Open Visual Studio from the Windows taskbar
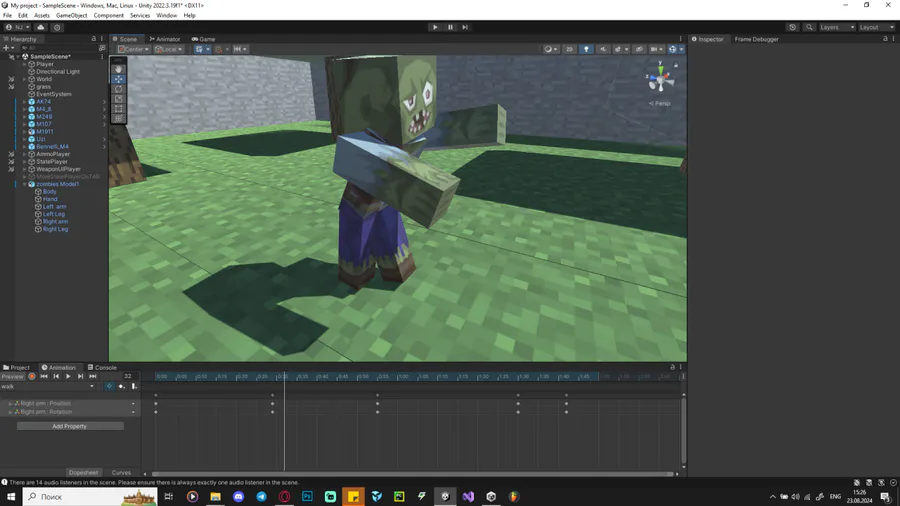 coord(468,496)
